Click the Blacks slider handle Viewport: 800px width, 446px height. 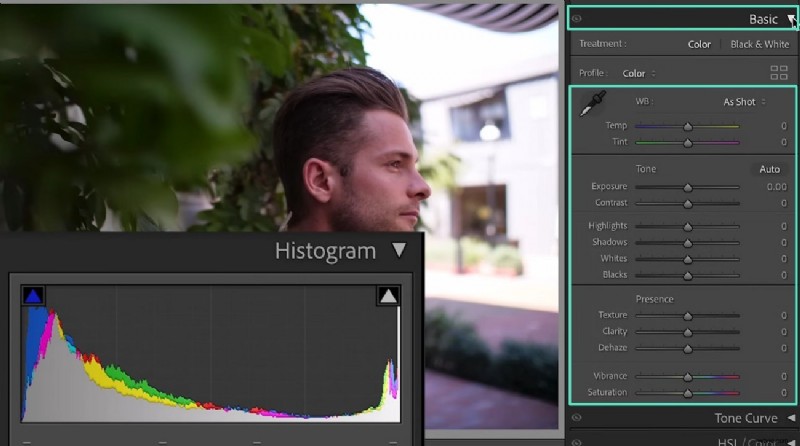pos(688,276)
